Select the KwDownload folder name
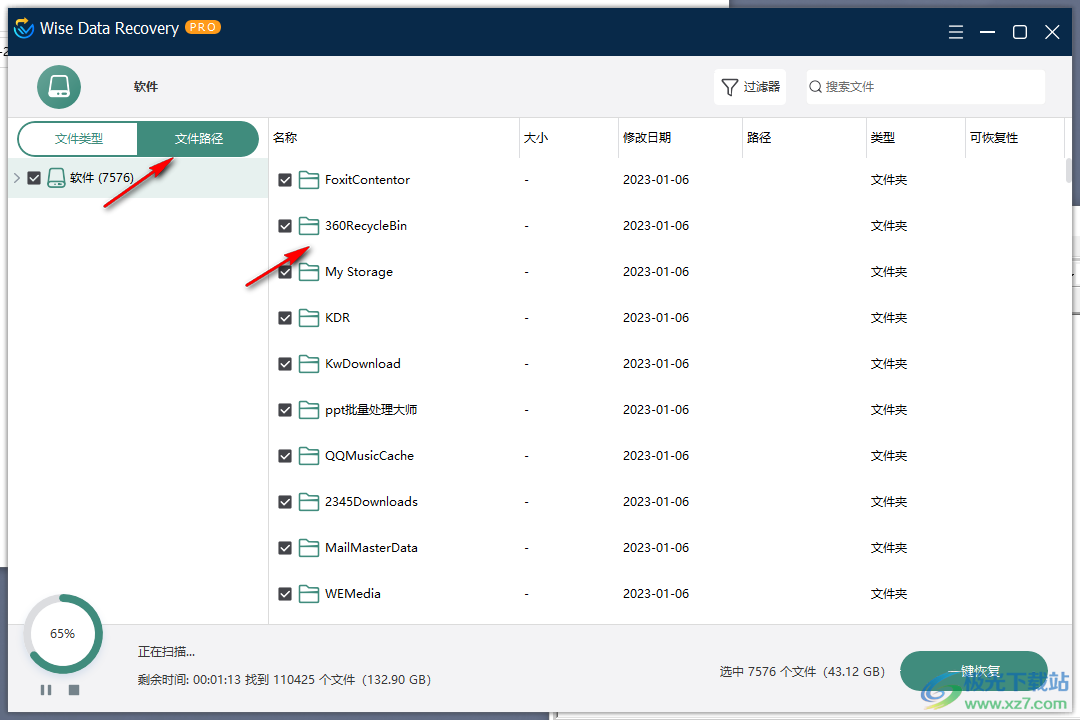 [x=362, y=364]
